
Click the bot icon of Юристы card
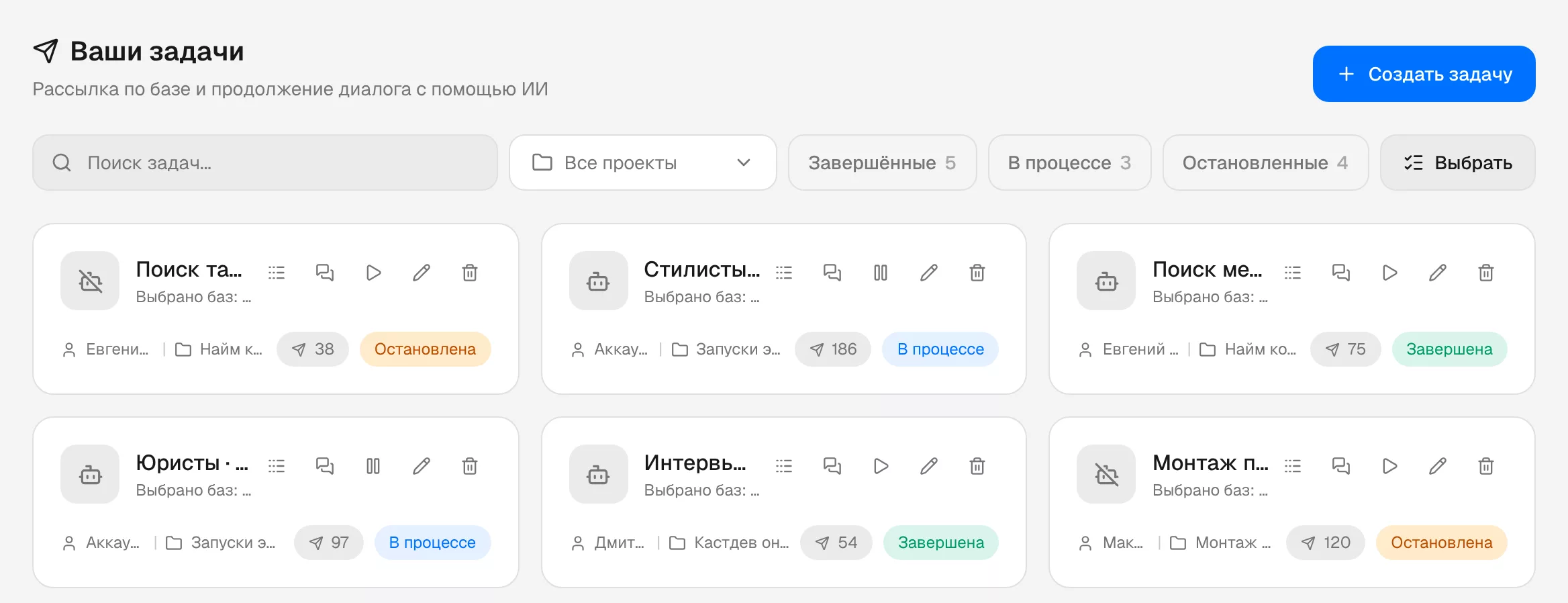click(x=90, y=474)
